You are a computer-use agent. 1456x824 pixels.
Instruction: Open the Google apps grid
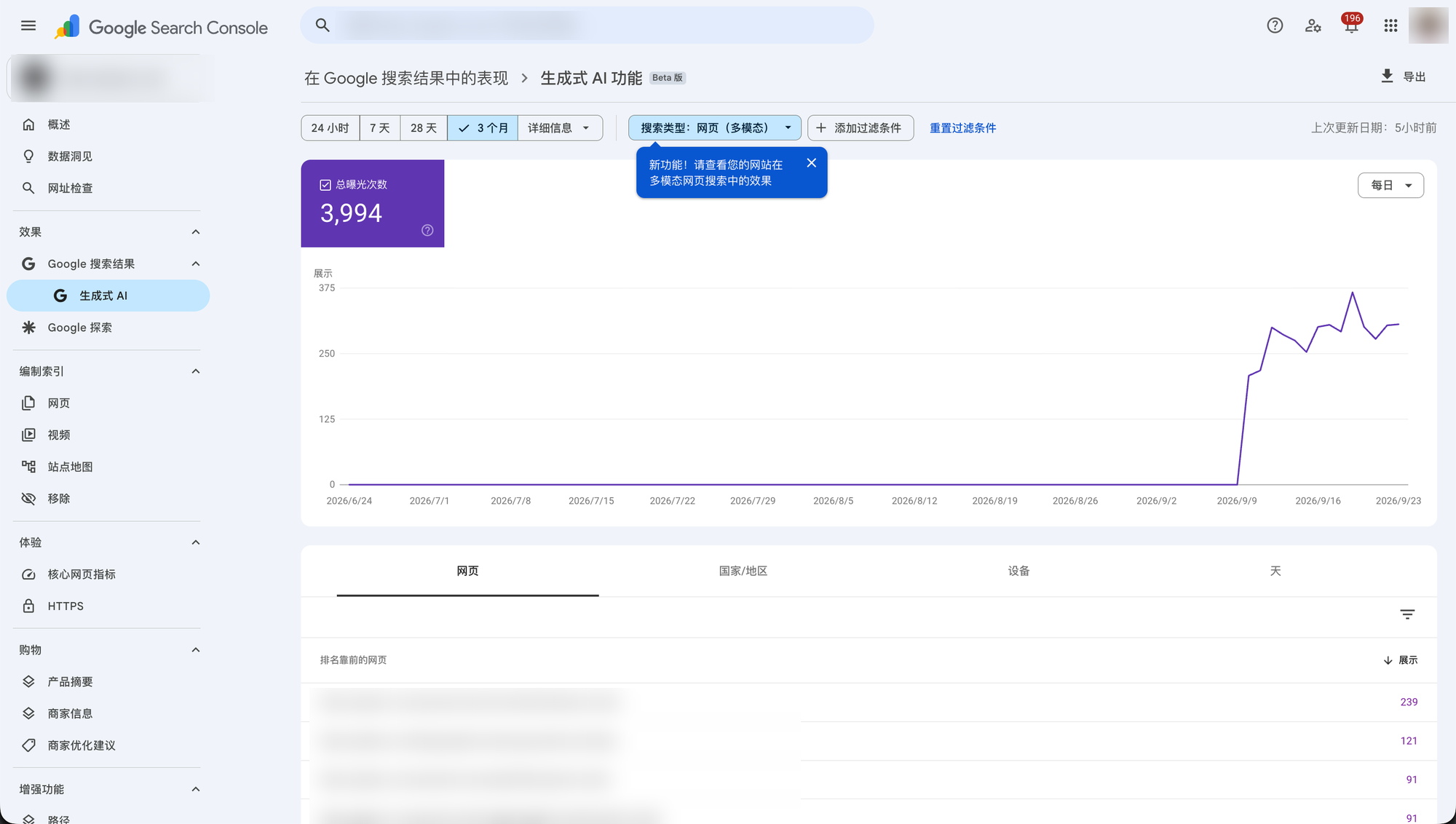(x=1390, y=25)
